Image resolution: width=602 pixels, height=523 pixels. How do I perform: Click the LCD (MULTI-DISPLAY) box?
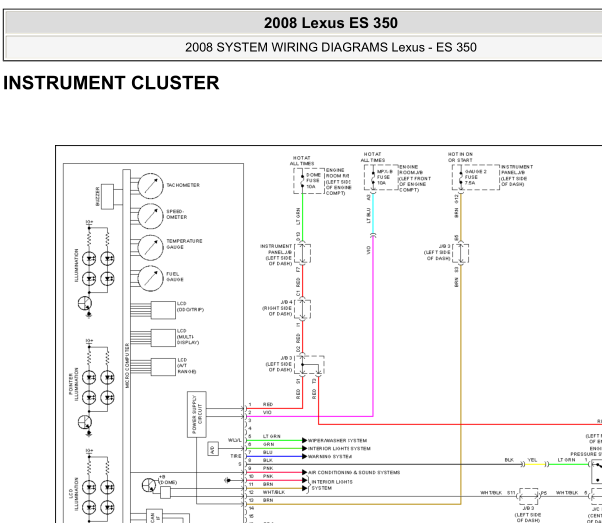163,338
